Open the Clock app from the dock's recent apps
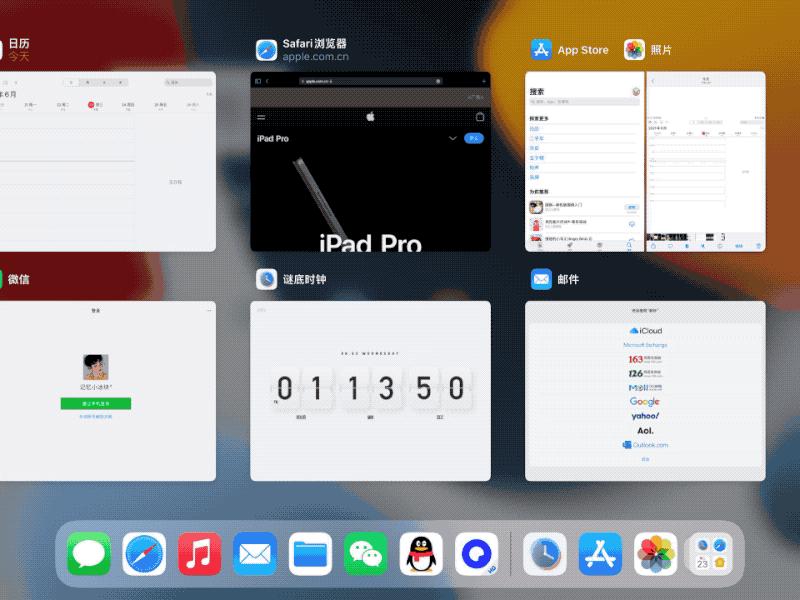800x600 pixels. pos(545,553)
